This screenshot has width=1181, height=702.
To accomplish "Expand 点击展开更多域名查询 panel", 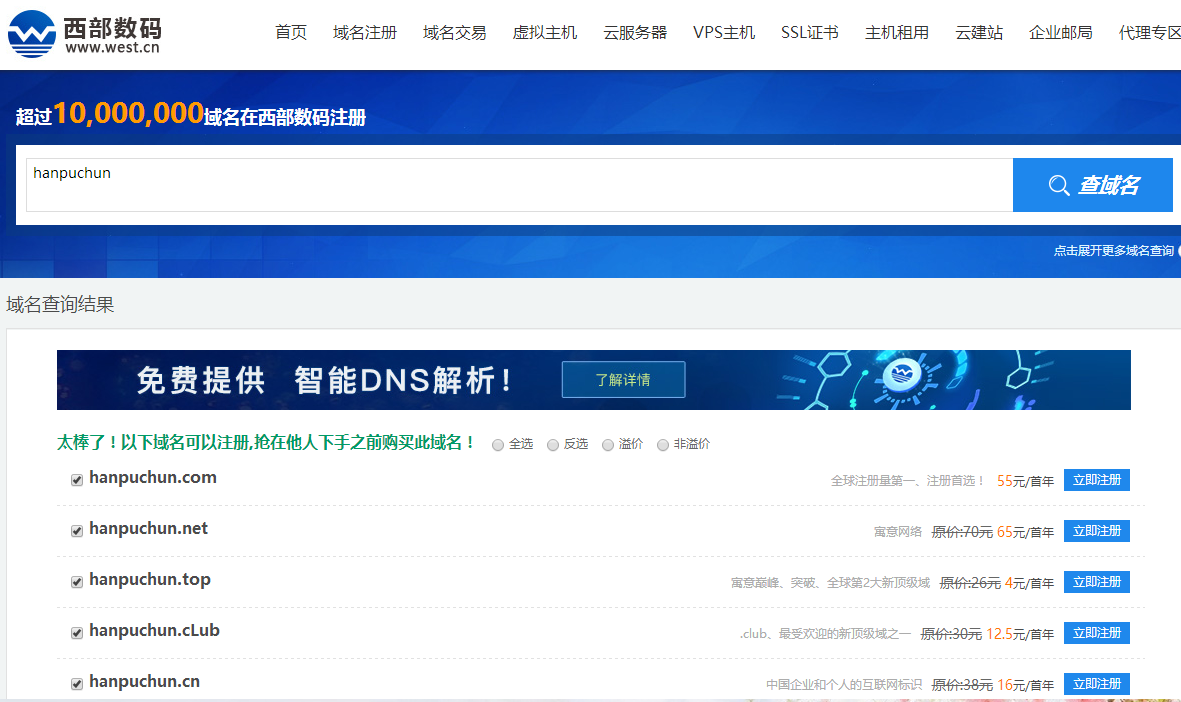I will coord(1115,251).
